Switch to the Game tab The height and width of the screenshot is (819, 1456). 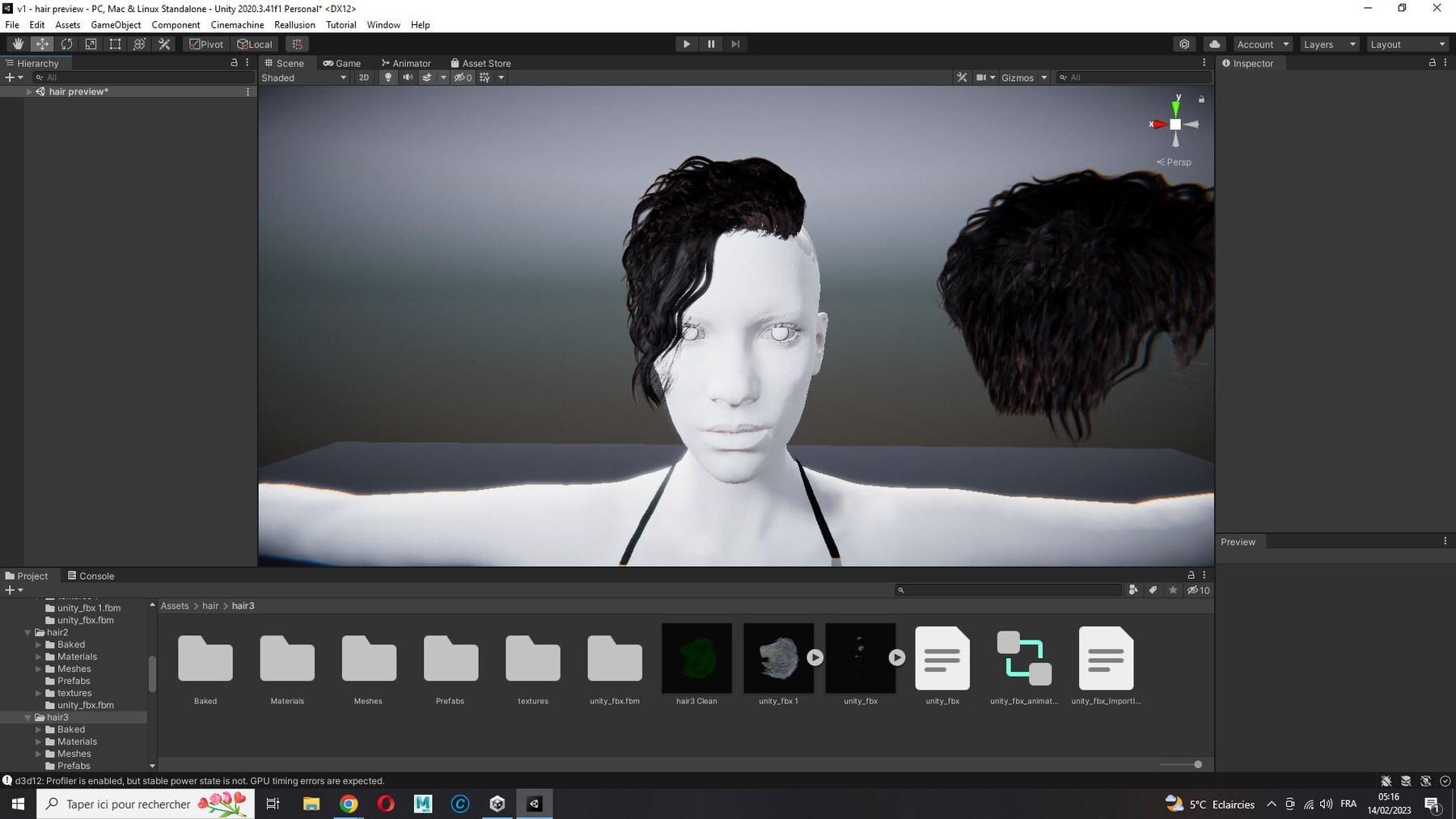click(x=342, y=63)
